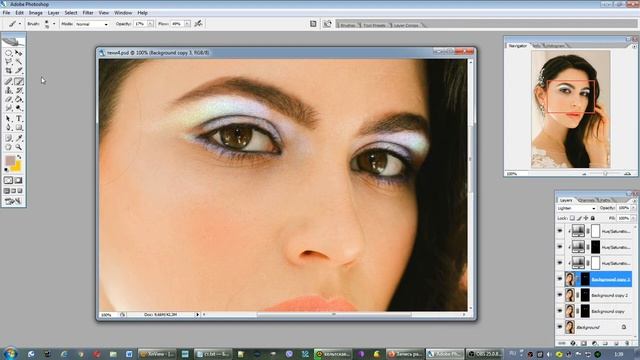Hide the Background copy 2 layer
This screenshot has height=360, width=640.
point(560,295)
